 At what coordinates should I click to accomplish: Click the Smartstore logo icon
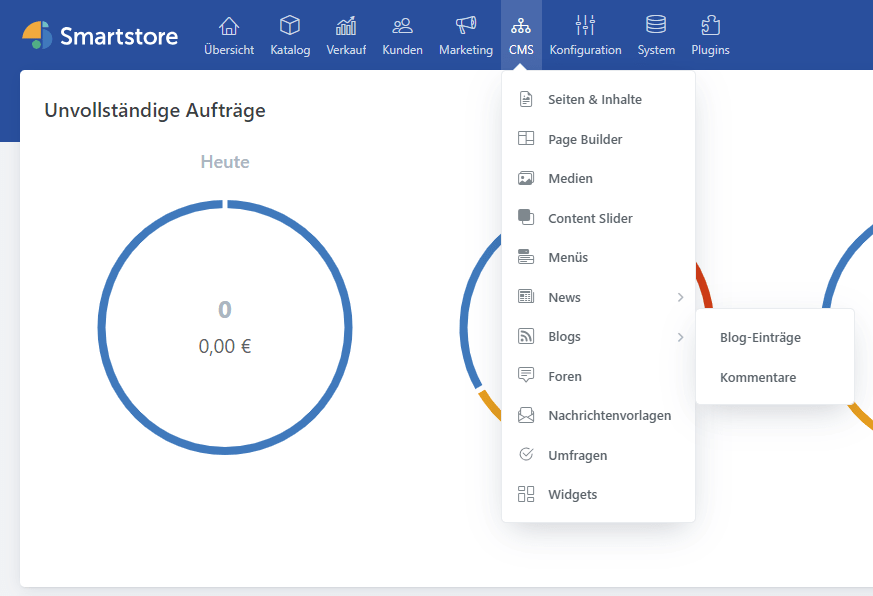pos(38,35)
